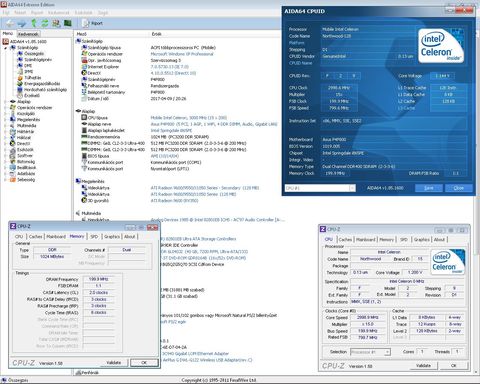Screen dimensions: 480x384
Task: Expand the Beállítások branch arrow
Action: click(x=6, y=167)
